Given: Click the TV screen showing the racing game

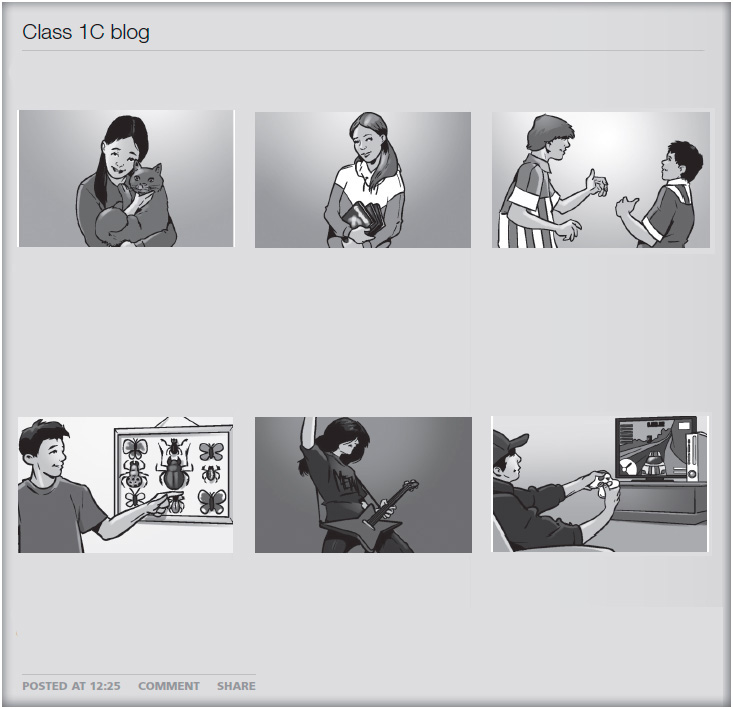Looking at the screenshot, I should point(653,448).
